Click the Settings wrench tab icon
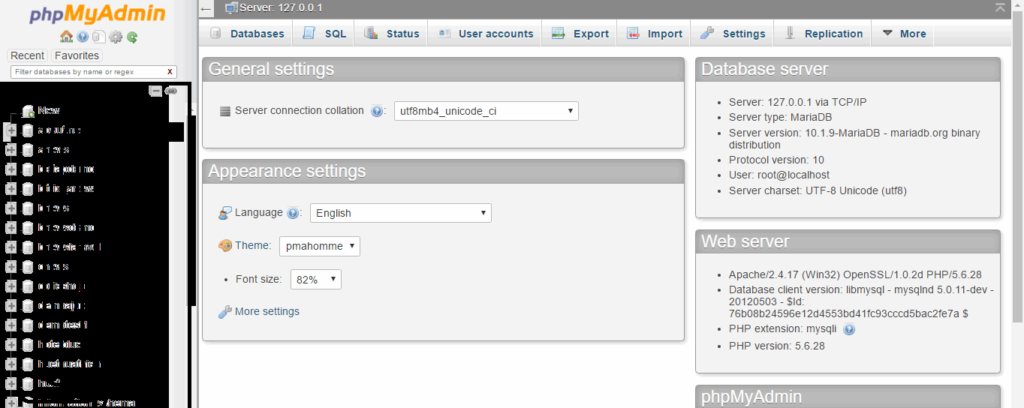The height and width of the screenshot is (408, 1024). [x=707, y=34]
